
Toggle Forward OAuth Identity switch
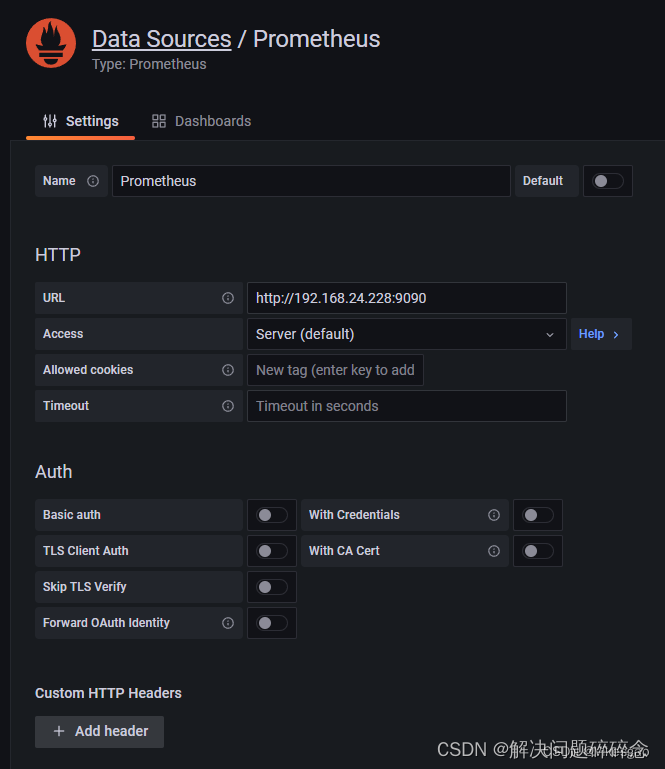pyautogui.click(x=272, y=623)
